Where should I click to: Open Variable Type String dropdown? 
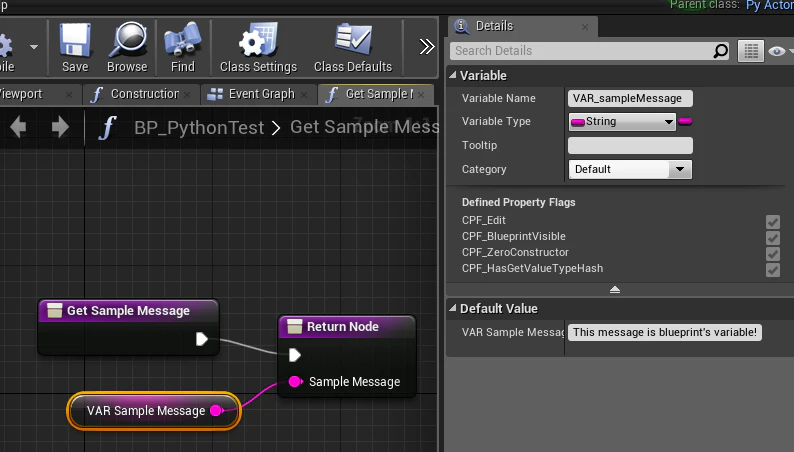click(622, 121)
